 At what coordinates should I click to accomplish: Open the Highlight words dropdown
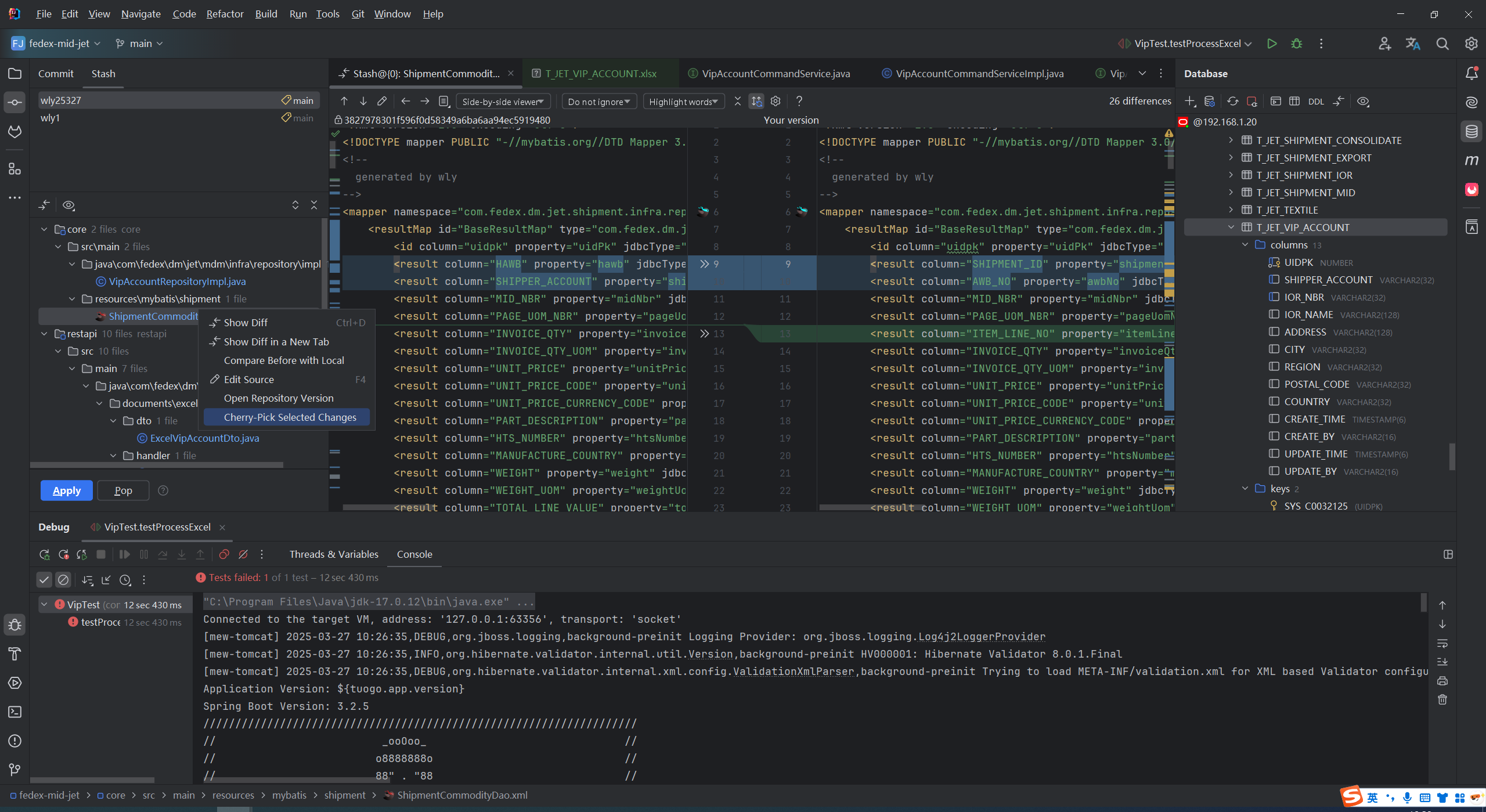coord(683,102)
